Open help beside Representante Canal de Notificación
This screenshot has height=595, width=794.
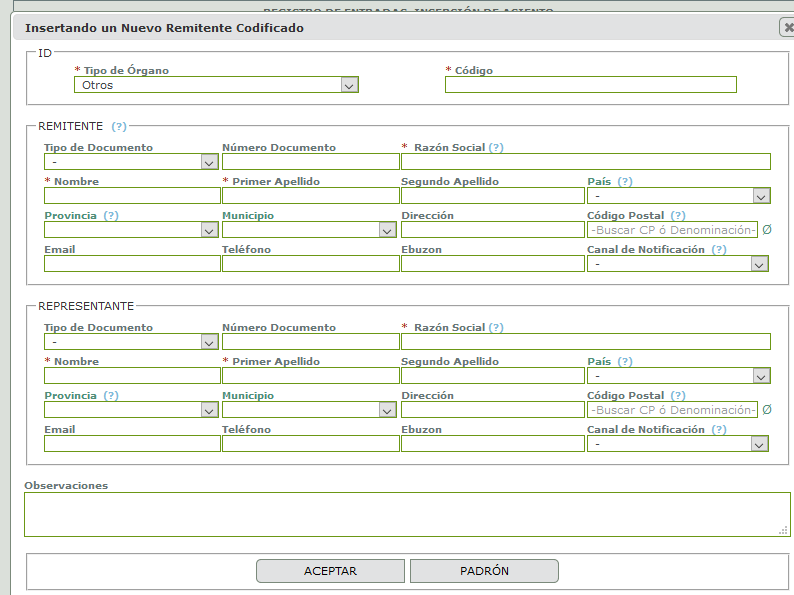(x=719, y=429)
